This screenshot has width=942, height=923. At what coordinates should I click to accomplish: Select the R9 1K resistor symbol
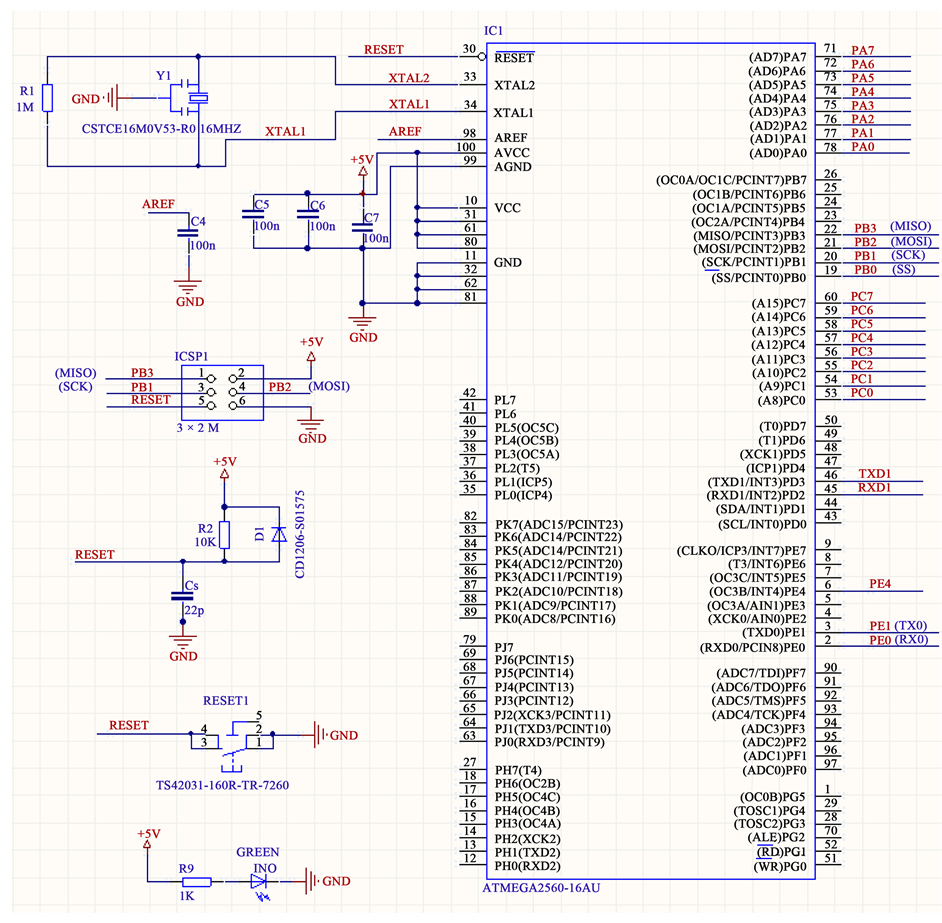196,881
